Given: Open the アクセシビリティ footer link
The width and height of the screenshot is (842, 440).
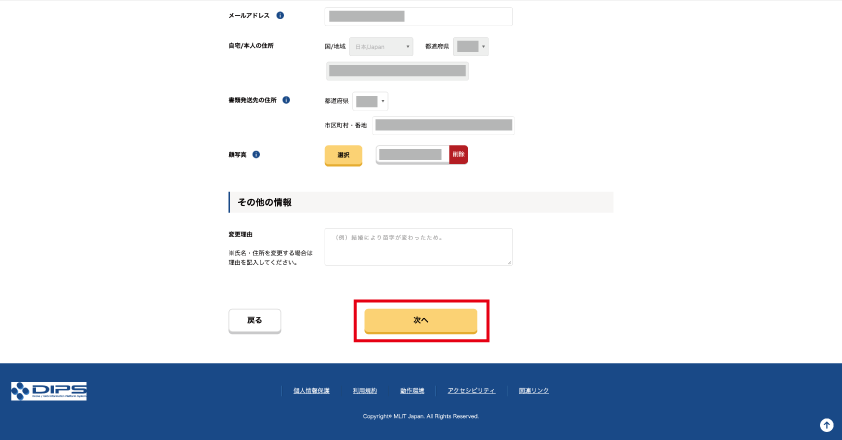Looking at the screenshot, I should pos(471,391).
